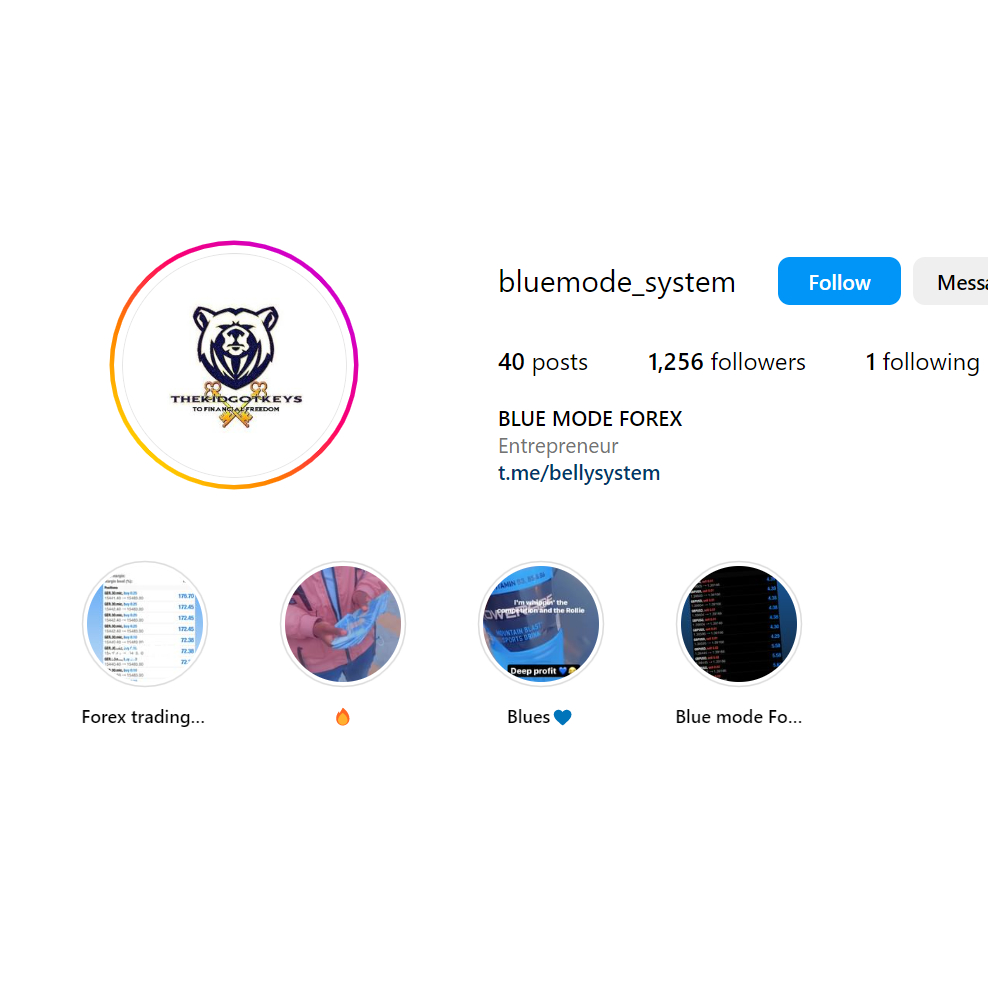
Task: Open the bear logo profile picture story
Action: coord(234,365)
